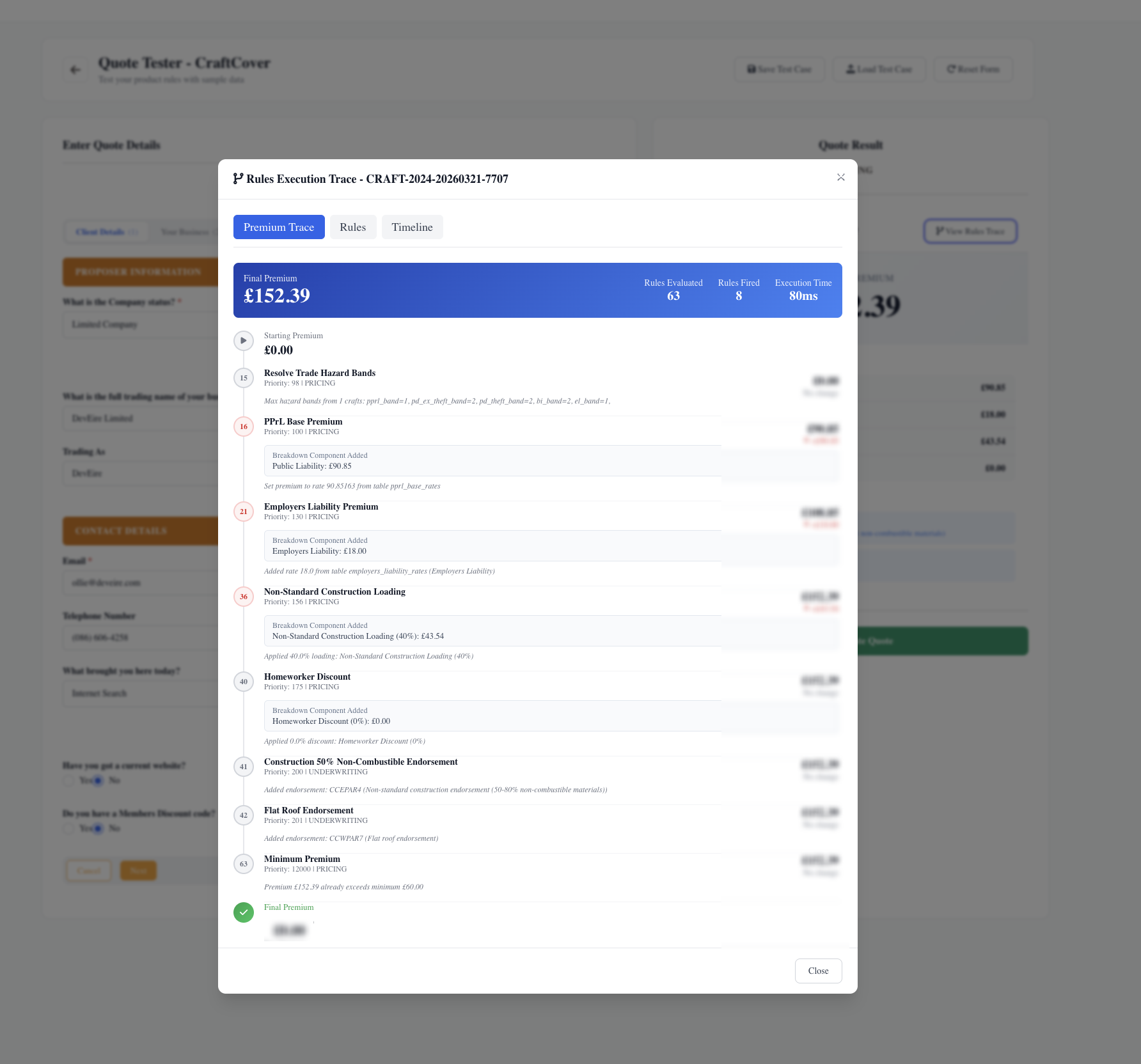Click Construction 50% Non-Combustible Endorsement title
Image resolution: width=1141 pixels, height=1064 pixels.
point(361,762)
